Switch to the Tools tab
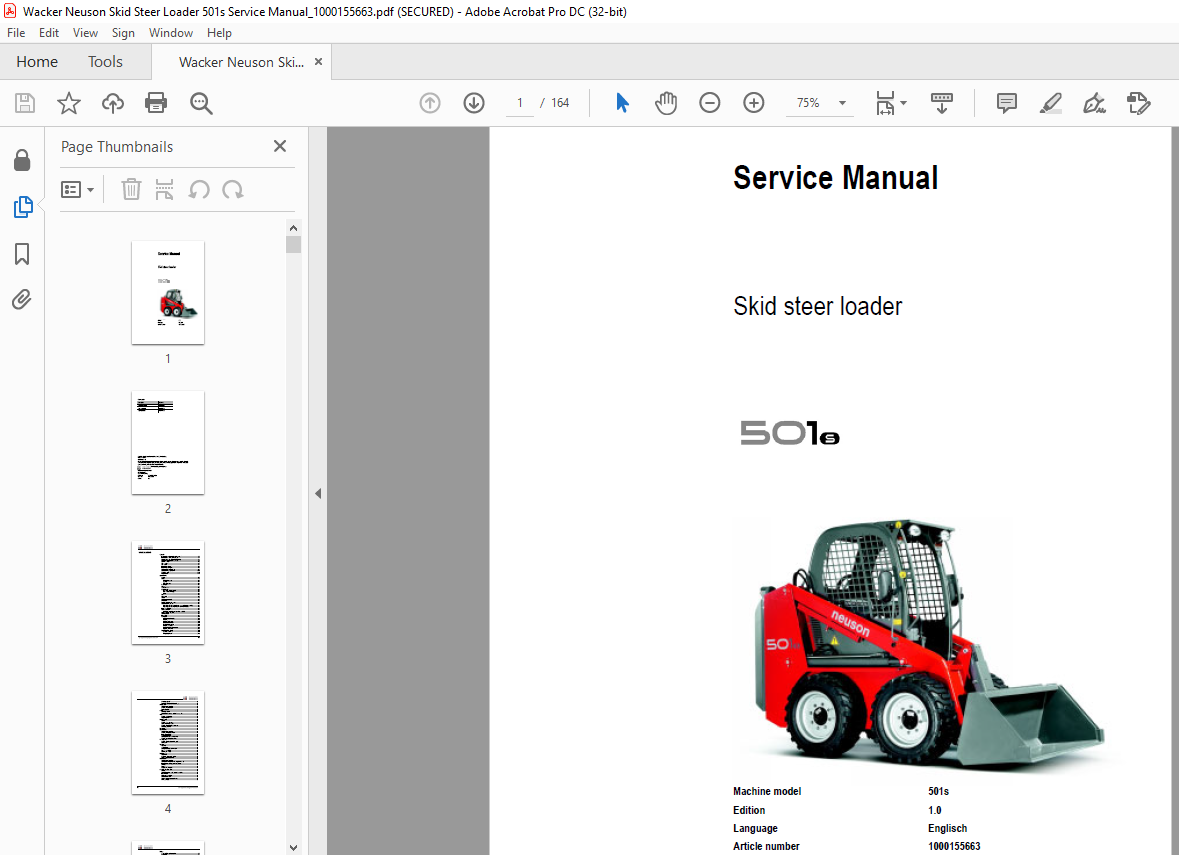The height and width of the screenshot is (855, 1179). click(105, 62)
